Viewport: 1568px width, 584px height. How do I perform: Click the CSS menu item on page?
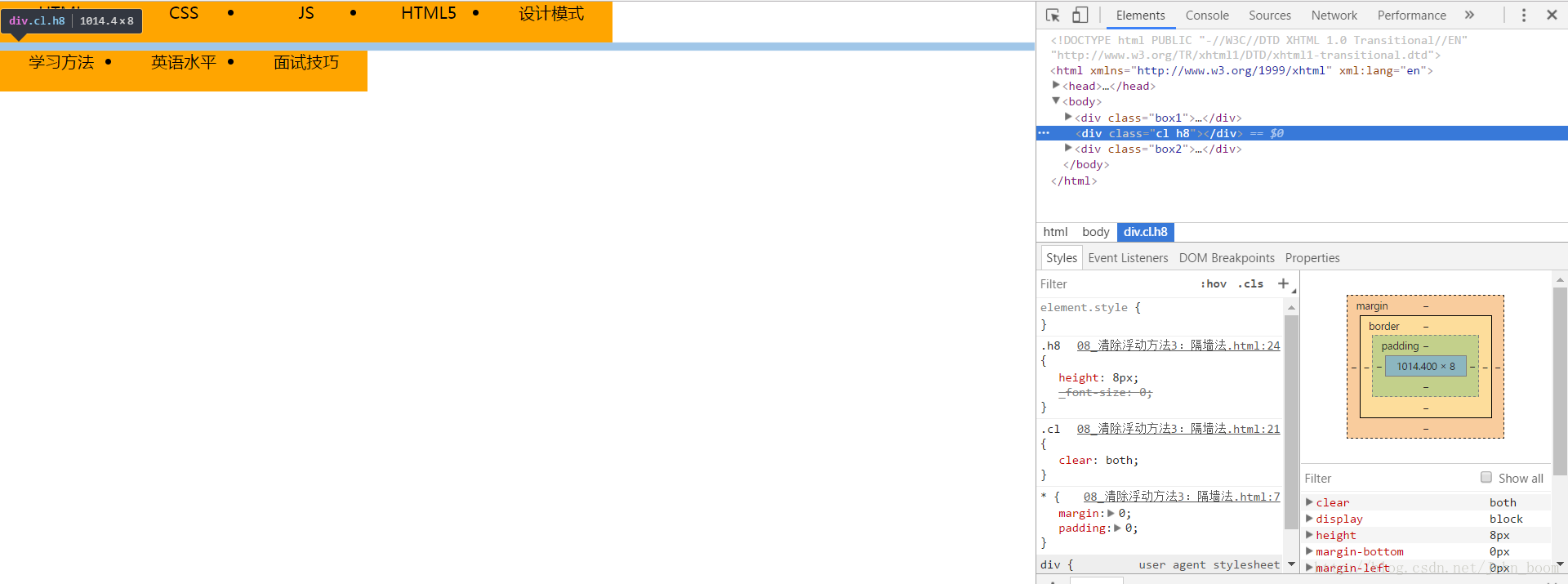click(184, 13)
